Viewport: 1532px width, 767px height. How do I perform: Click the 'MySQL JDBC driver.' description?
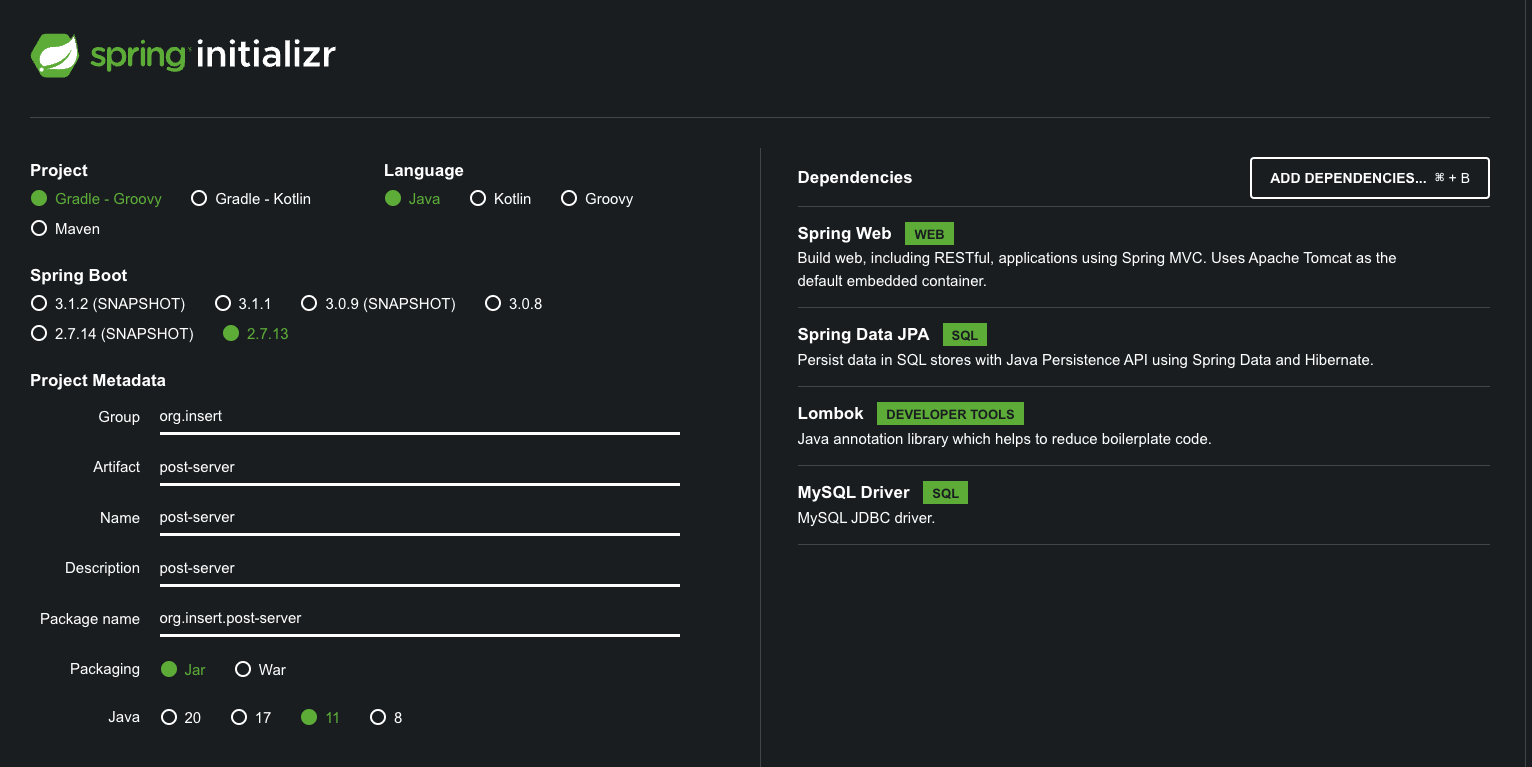pos(866,518)
